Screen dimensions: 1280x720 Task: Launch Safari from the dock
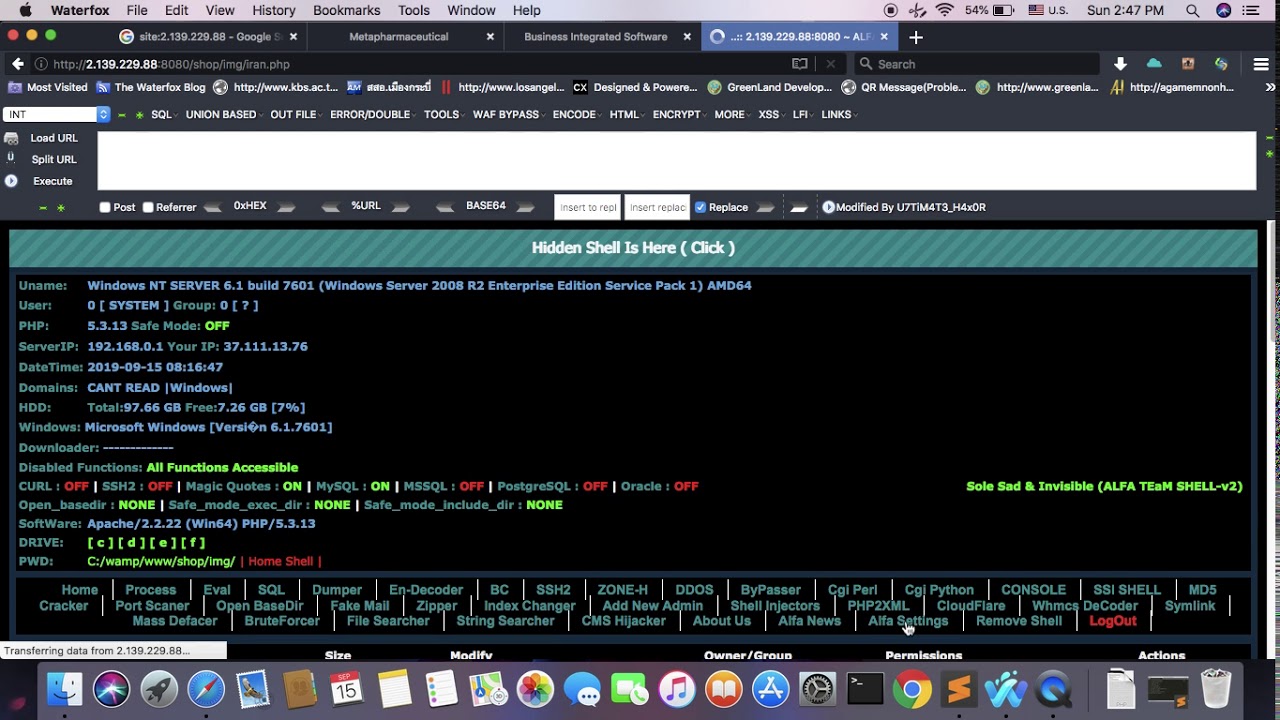click(x=206, y=689)
